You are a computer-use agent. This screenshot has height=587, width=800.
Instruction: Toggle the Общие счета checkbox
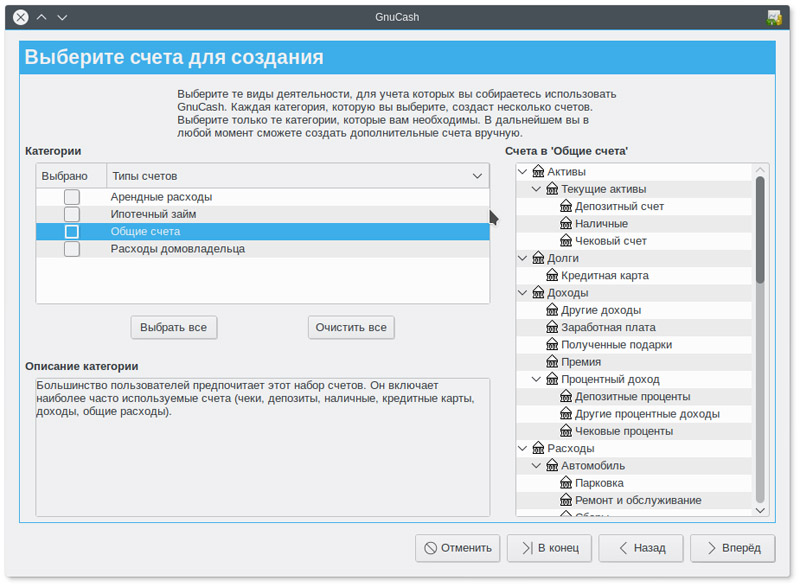tap(72, 232)
